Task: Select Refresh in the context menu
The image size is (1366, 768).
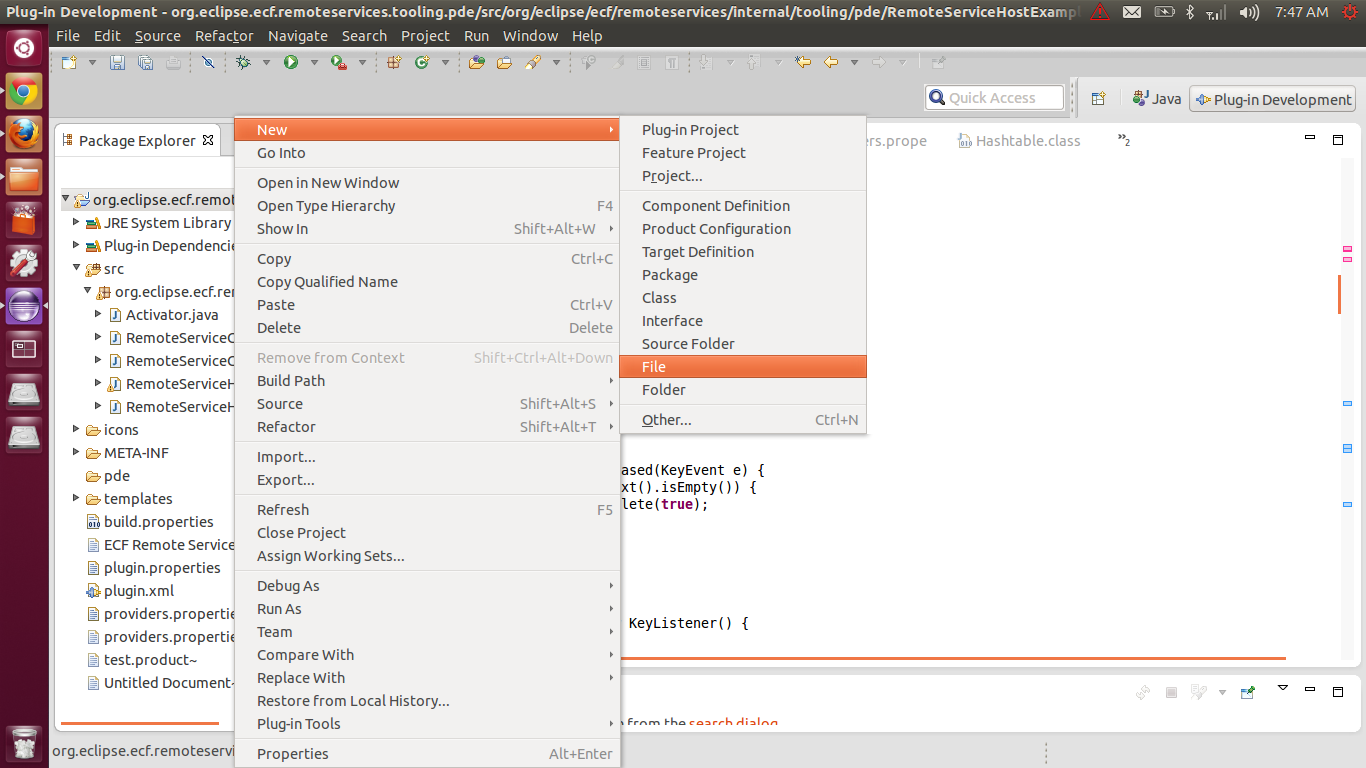Action: [427, 509]
